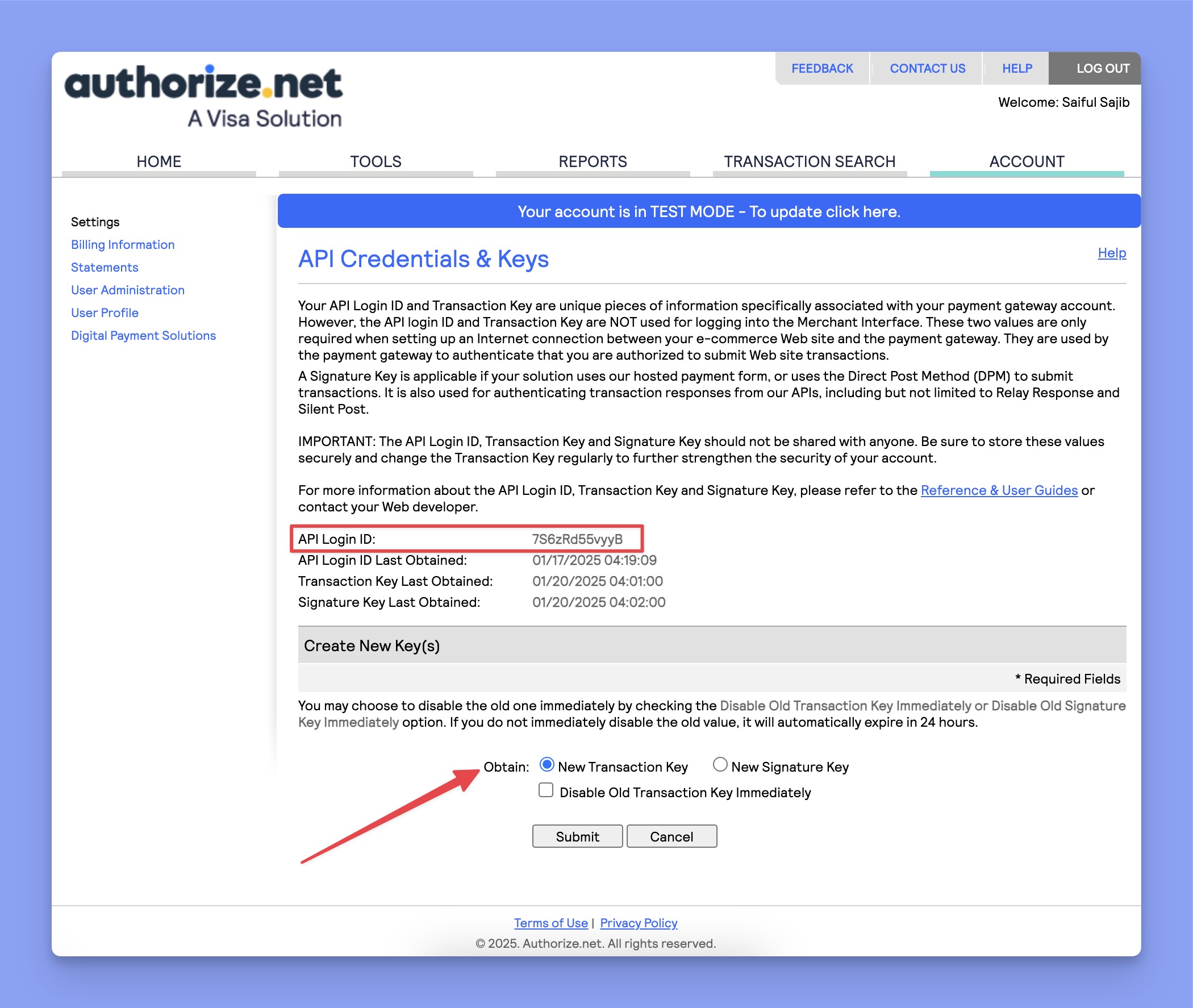Click the HELP top link
The height and width of the screenshot is (1008, 1193).
point(1016,69)
